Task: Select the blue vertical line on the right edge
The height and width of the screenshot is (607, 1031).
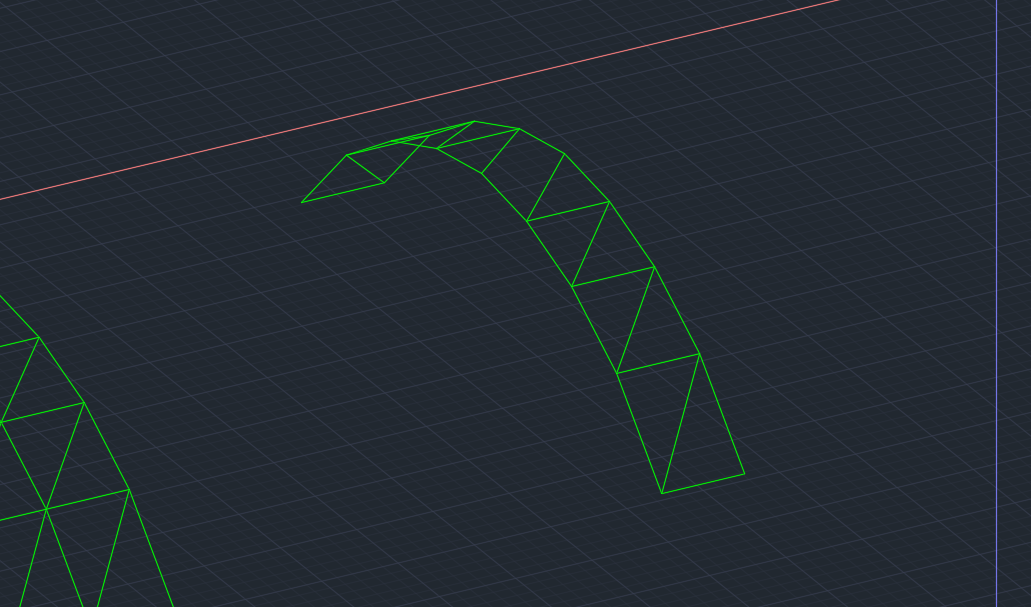Action: click(997, 300)
